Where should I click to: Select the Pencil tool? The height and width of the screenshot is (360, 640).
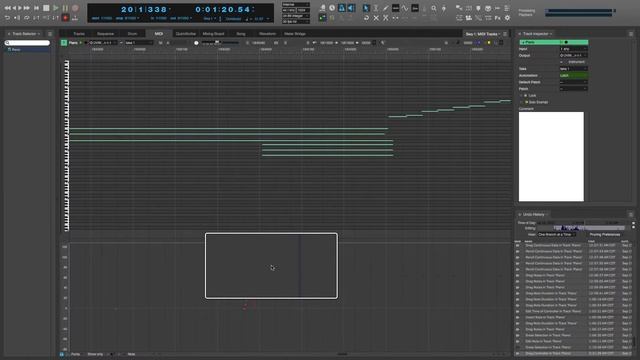(385, 8)
